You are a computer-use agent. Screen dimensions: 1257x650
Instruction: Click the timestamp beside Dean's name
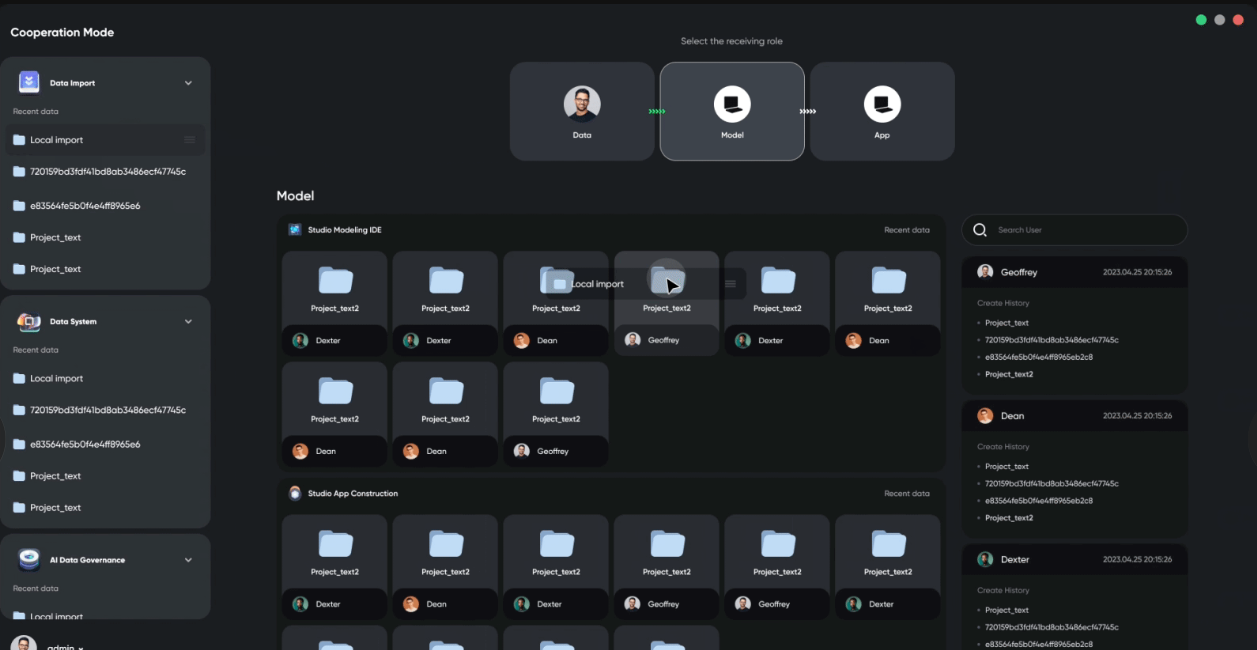coord(1137,416)
